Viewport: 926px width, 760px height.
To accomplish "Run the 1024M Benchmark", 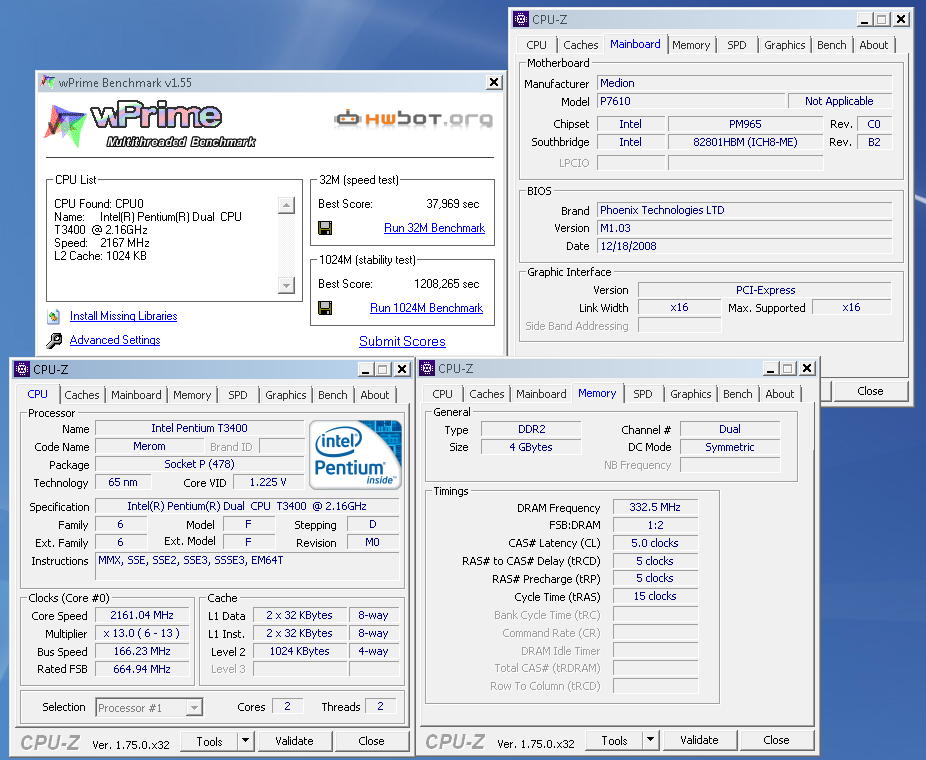I will (x=426, y=308).
